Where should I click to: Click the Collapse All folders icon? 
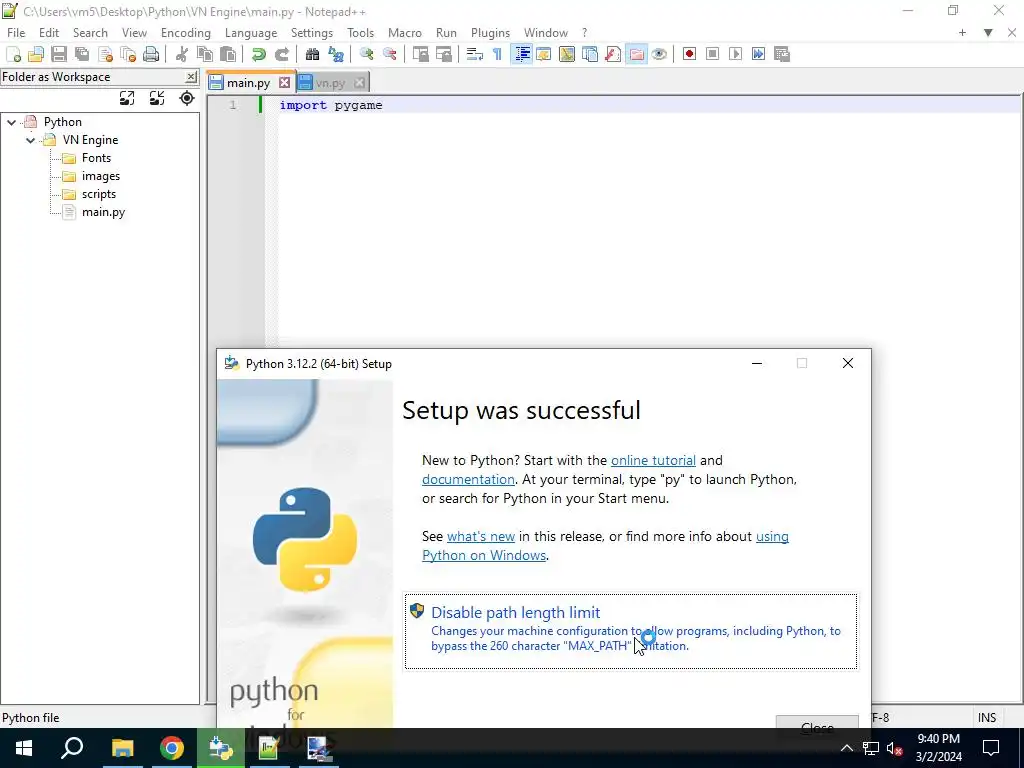pyautogui.click(x=157, y=98)
